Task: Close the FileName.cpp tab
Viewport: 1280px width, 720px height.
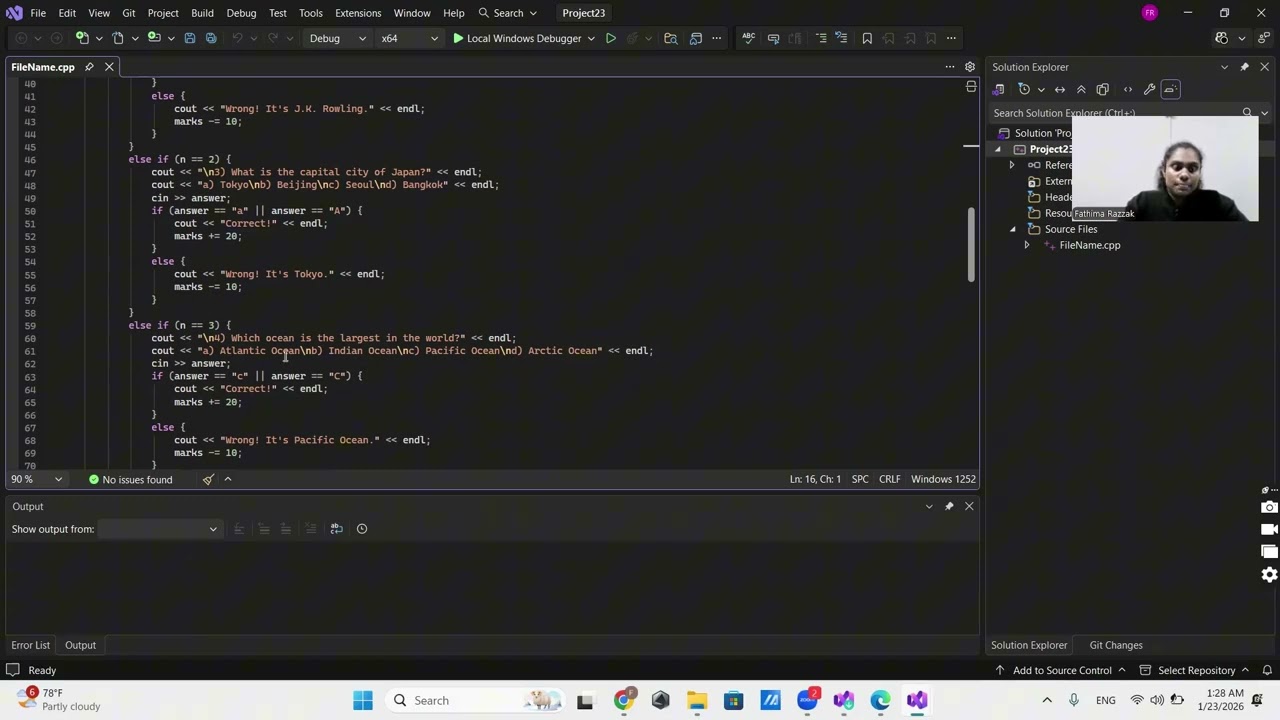Action: [x=109, y=67]
